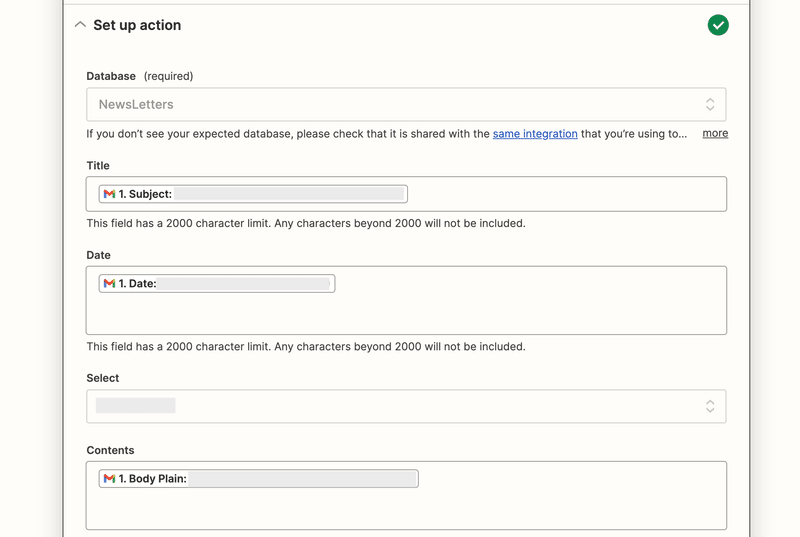Click the "Contents" field label

110,450
